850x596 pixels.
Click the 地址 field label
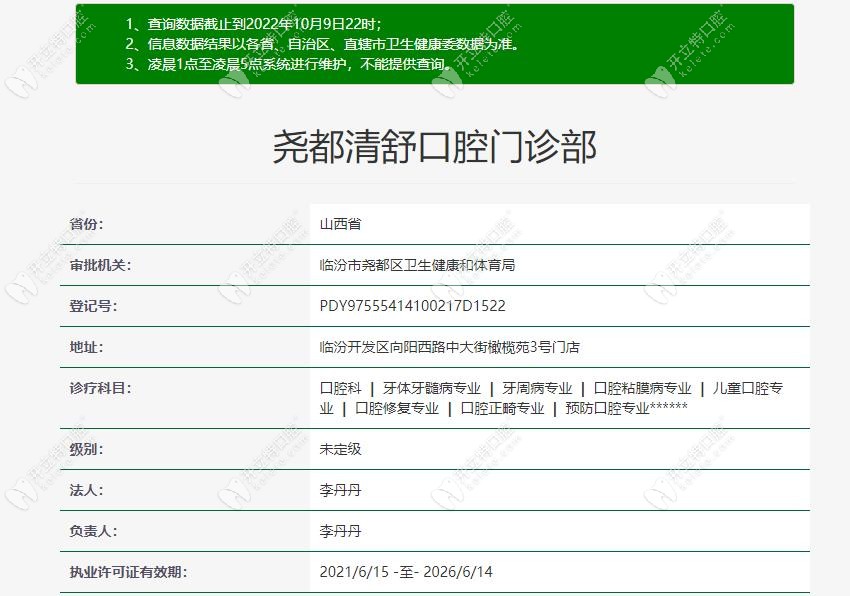(86, 347)
